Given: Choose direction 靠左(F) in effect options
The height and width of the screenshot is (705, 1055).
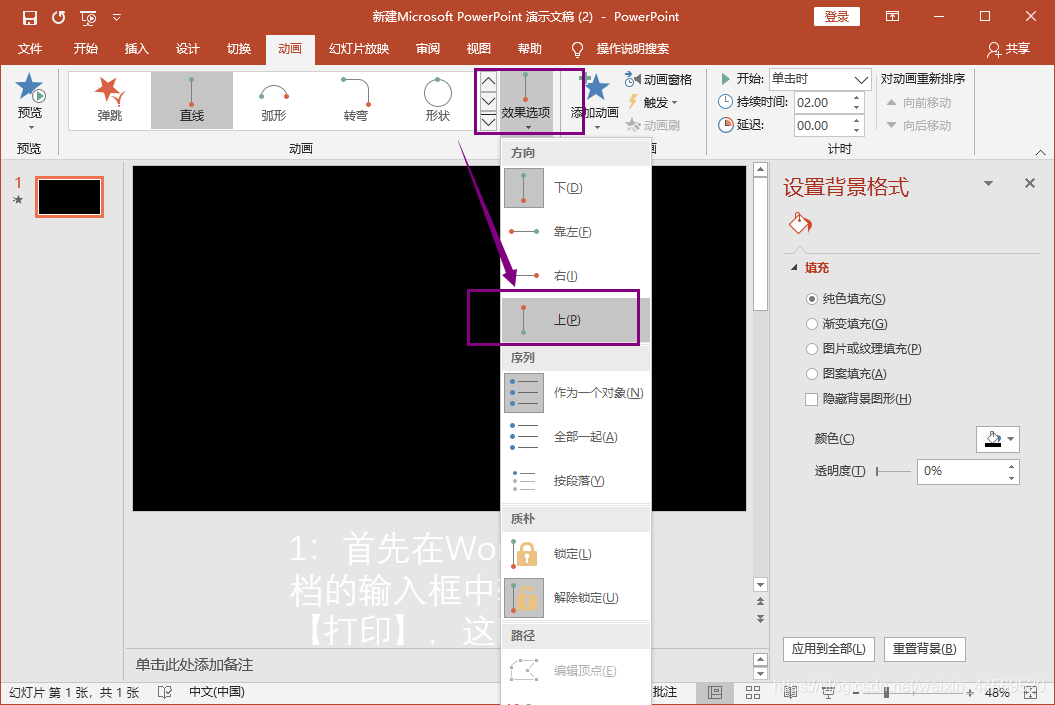Looking at the screenshot, I should click(x=577, y=231).
